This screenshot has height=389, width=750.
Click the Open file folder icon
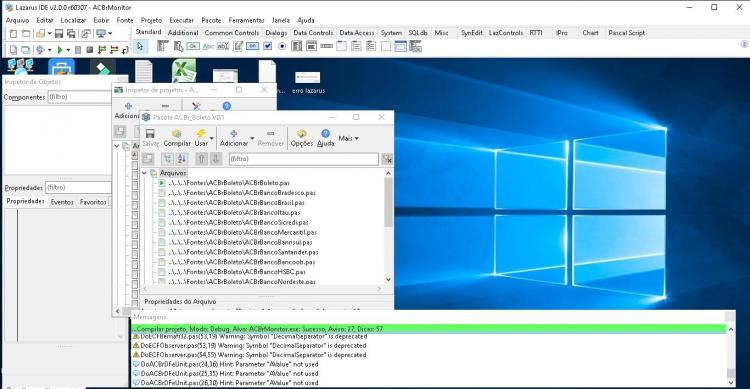click(x=40, y=33)
